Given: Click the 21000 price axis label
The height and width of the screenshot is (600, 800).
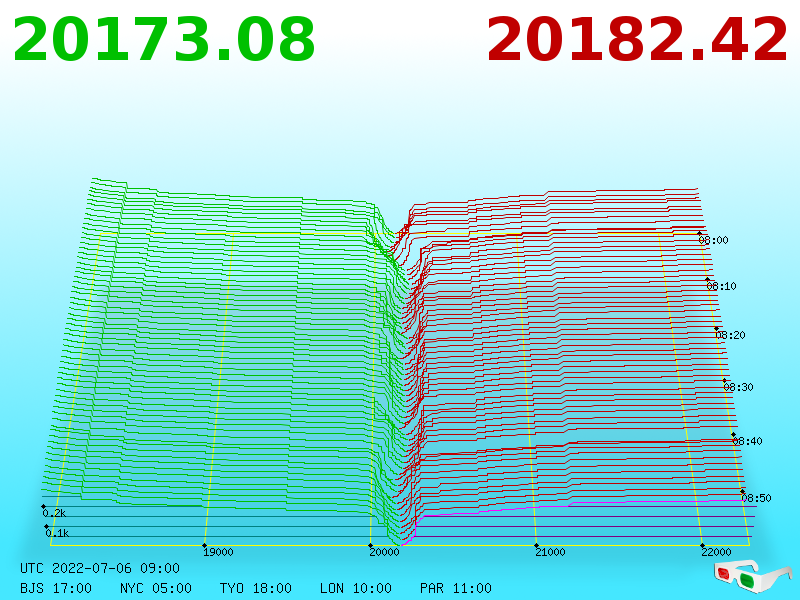Looking at the screenshot, I should [x=550, y=552].
